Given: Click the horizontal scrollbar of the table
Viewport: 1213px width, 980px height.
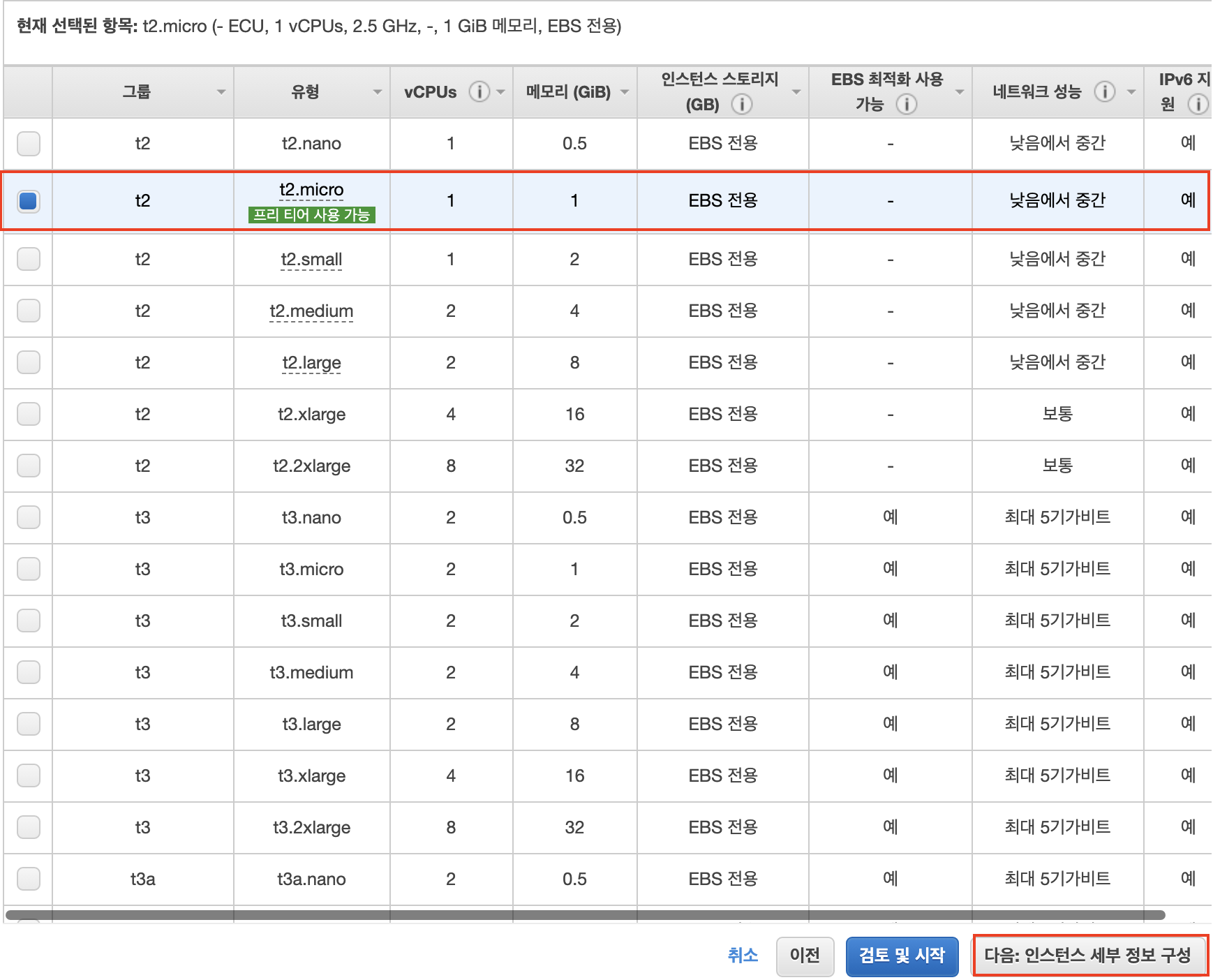Looking at the screenshot, I should (585, 914).
